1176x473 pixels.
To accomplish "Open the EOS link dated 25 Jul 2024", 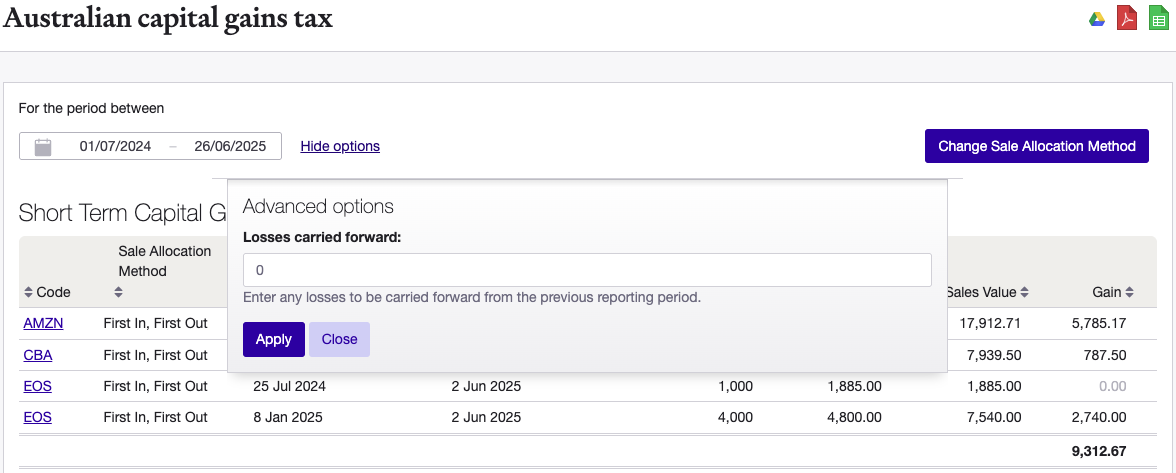I will point(37,386).
